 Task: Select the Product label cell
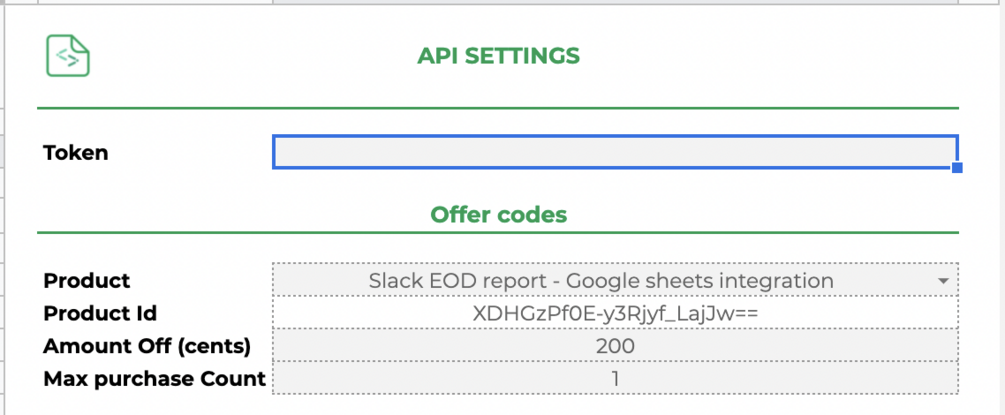(x=87, y=281)
